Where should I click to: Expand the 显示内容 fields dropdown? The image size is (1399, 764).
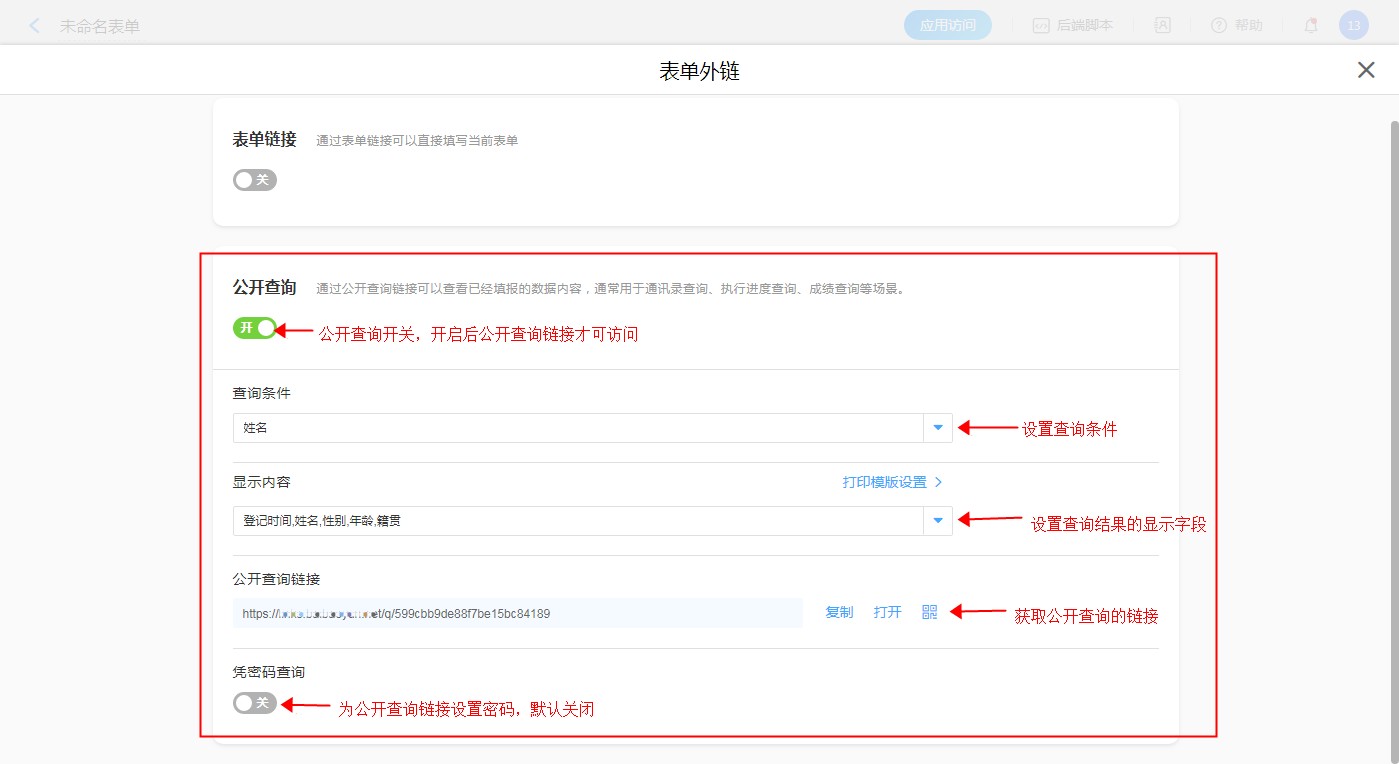click(x=937, y=521)
